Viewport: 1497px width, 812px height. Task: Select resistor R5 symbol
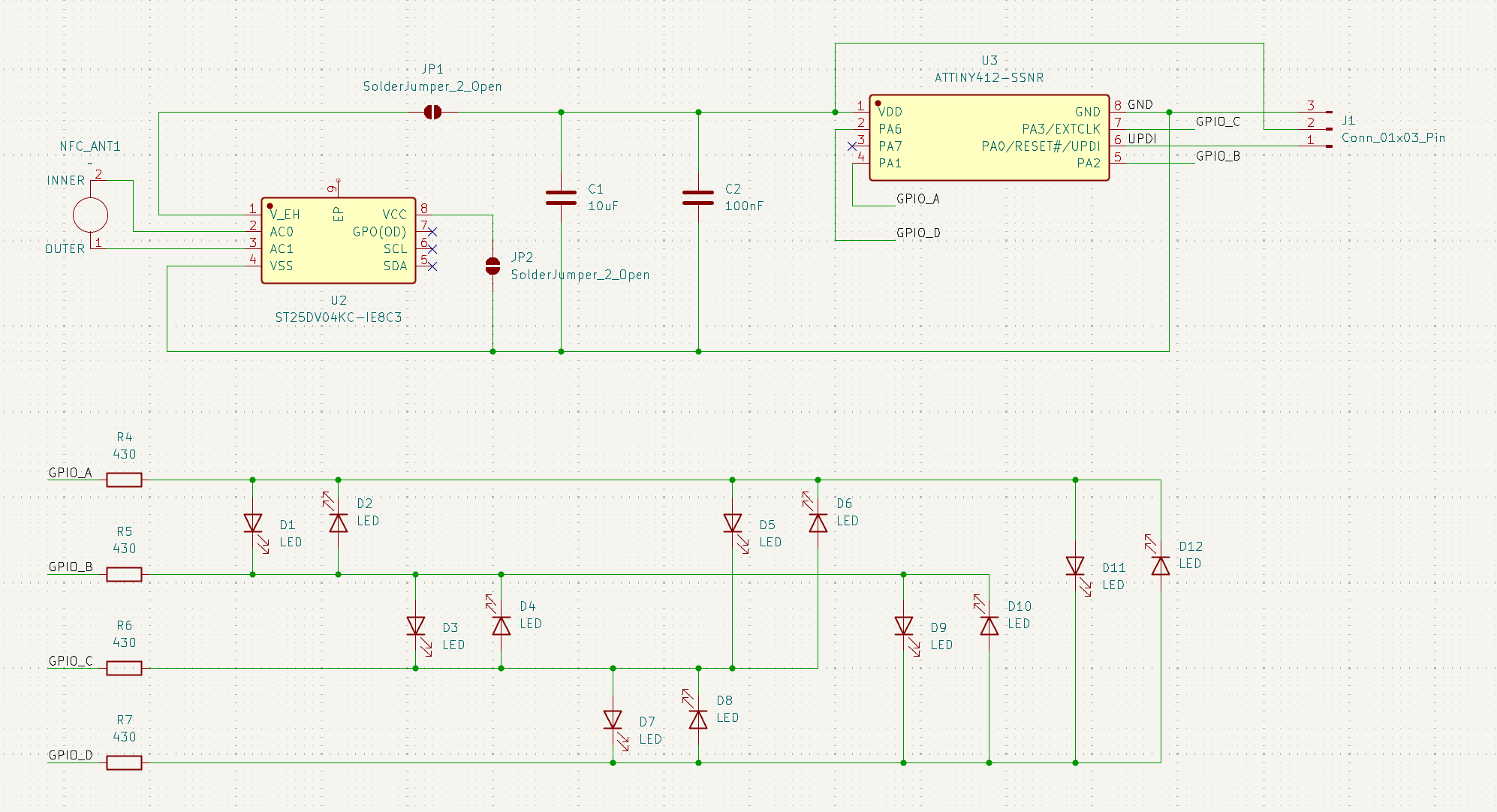(124, 574)
